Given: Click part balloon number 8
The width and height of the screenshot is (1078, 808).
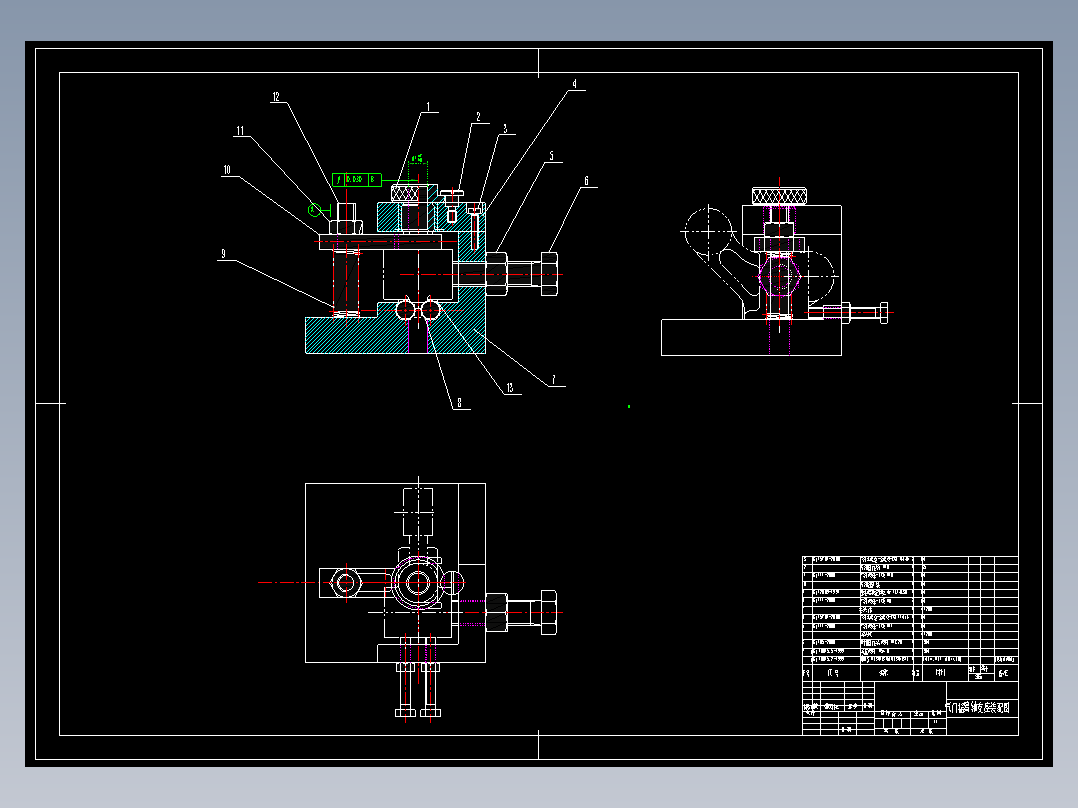Looking at the screenshot, I should click(x=459, y=403).
